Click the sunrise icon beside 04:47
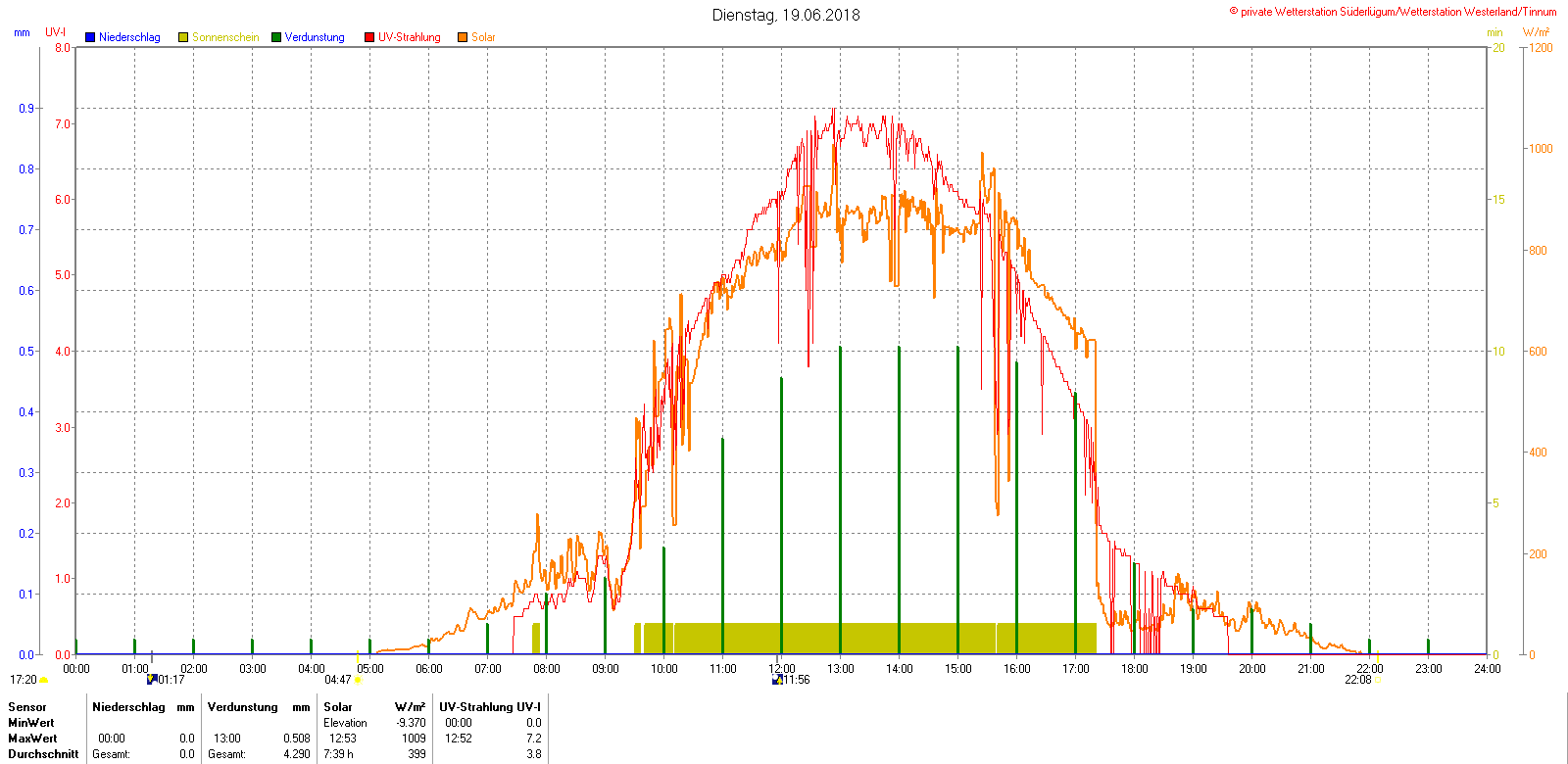1568x764 pixels. tap(358, 681)
